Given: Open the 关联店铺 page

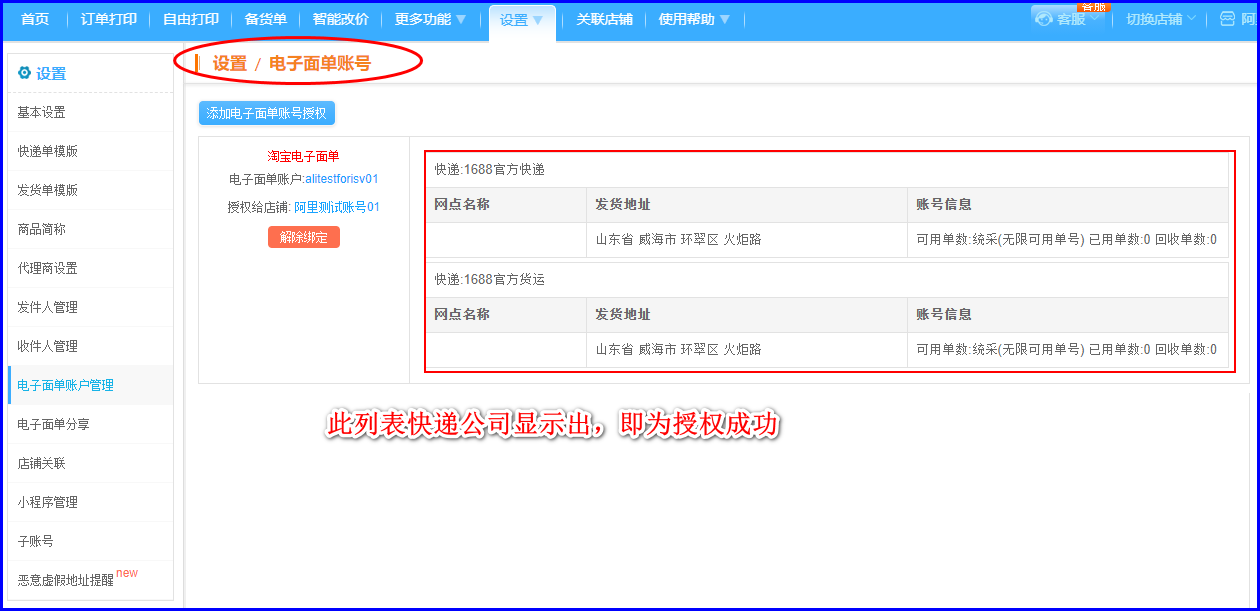Looking at the screenshot, I should tap(604, 19).
